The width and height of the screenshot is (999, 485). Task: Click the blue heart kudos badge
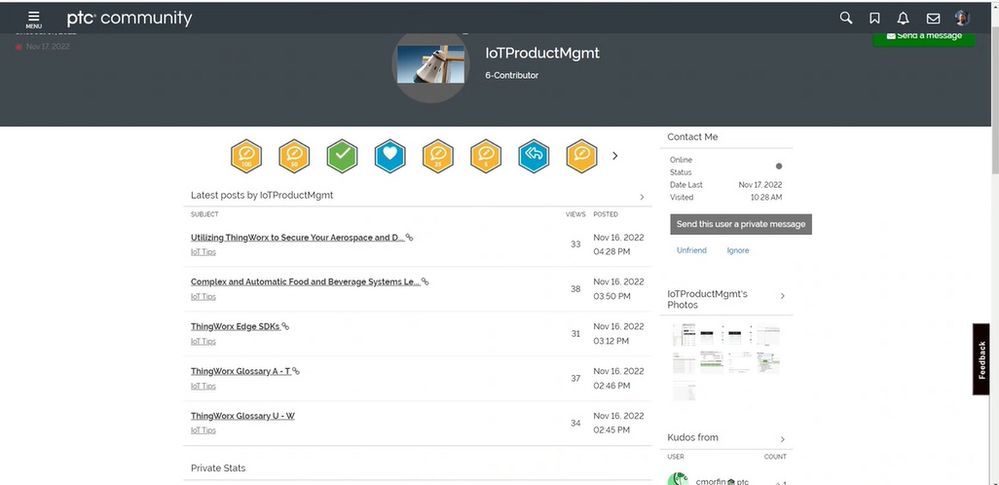[390, 156]
